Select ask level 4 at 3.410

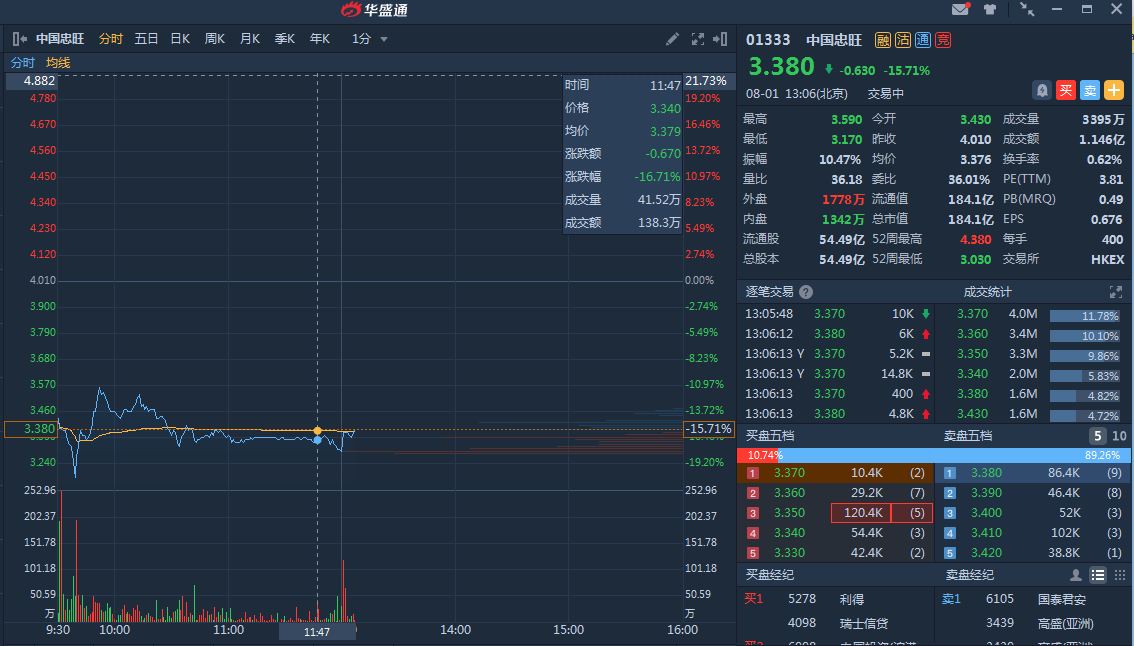pyautogui.click(x=1033, y=533)
